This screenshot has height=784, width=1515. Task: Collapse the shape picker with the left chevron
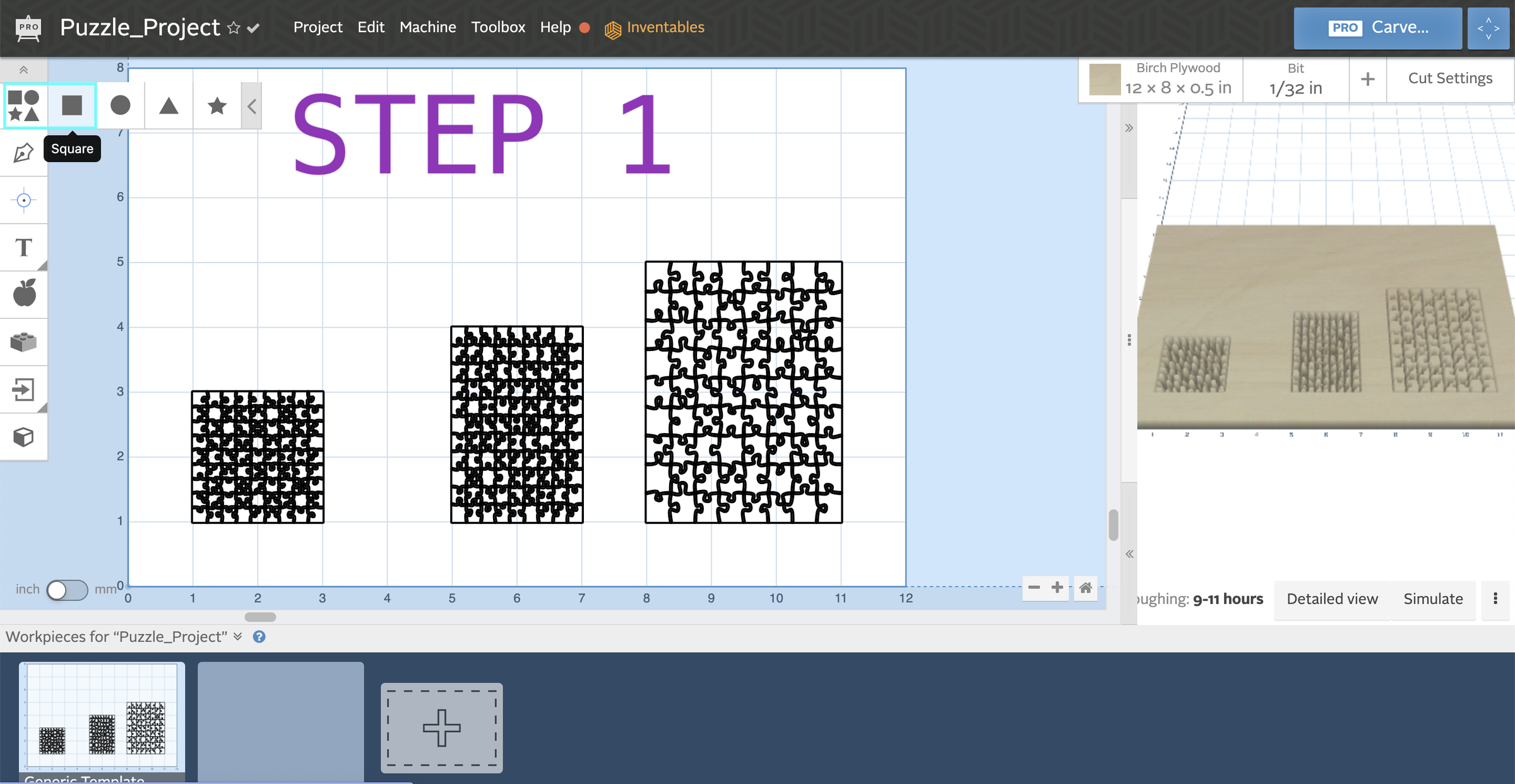pyautogui.click(x=251, y=105)
